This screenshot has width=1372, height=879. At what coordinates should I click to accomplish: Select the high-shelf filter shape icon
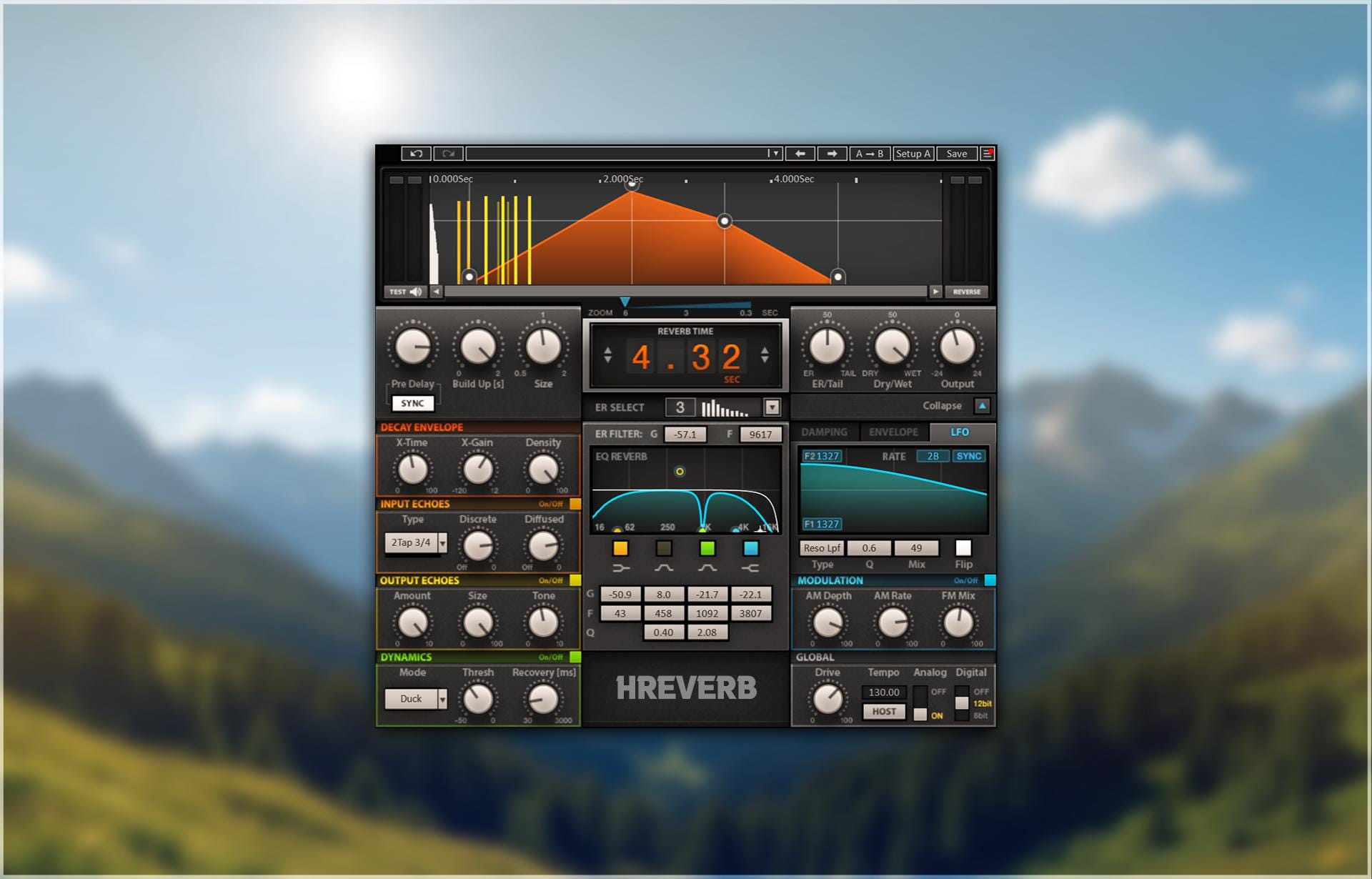point(750,568)
